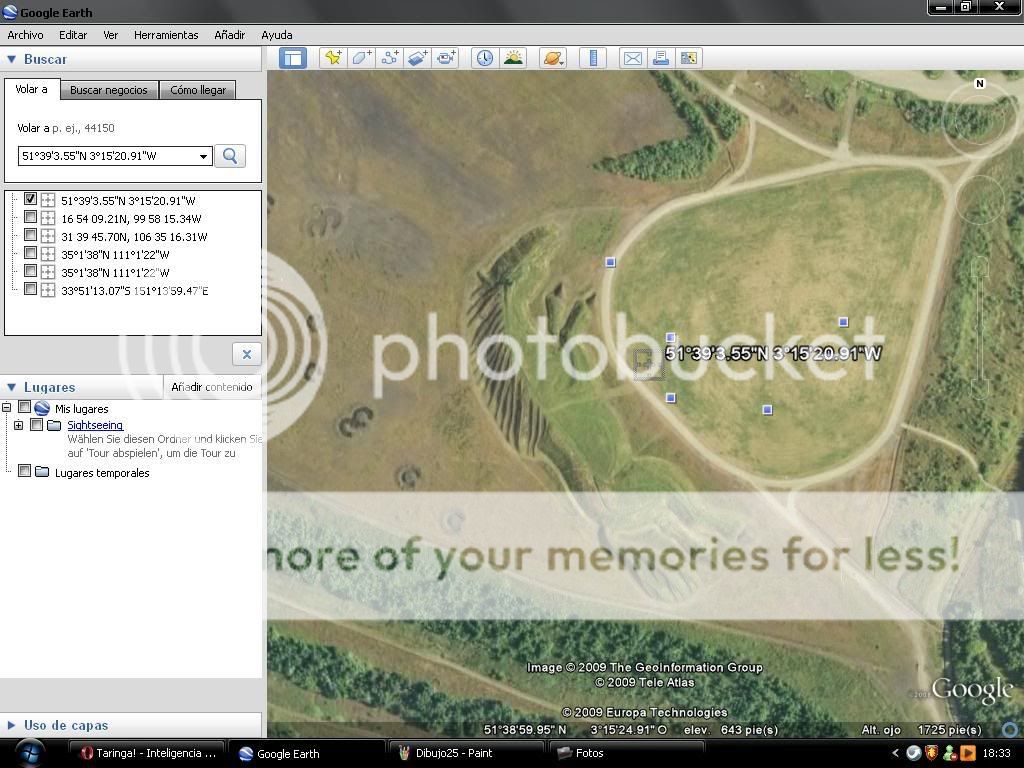Check the 33°51'13.07"S result checkbox
This screenshot has height=768, width=1024.
pyautogui.click(x=30, y=289)
